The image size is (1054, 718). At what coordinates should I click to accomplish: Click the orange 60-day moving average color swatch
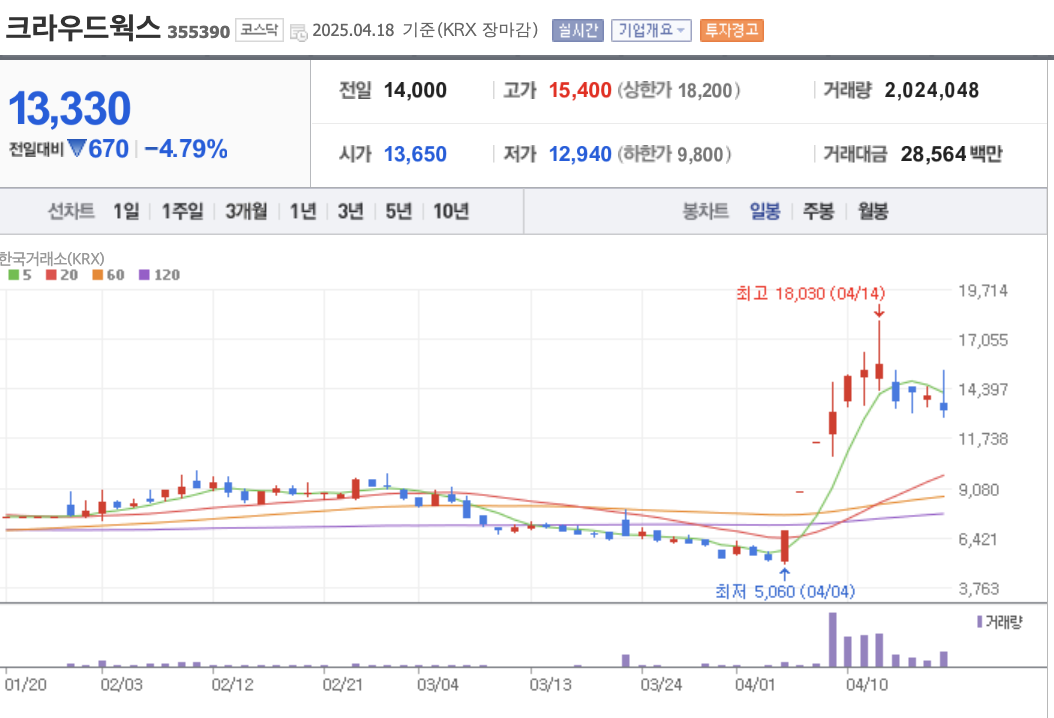tap(96, 275)
